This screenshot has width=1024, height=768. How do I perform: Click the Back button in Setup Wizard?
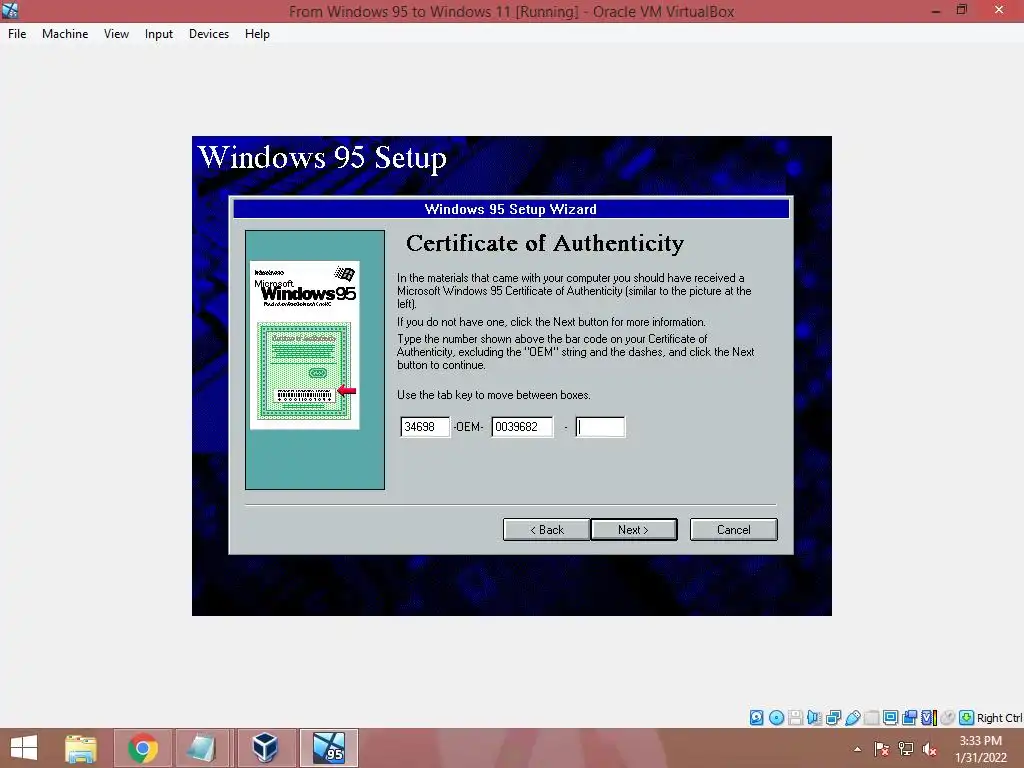click(547, 530)
